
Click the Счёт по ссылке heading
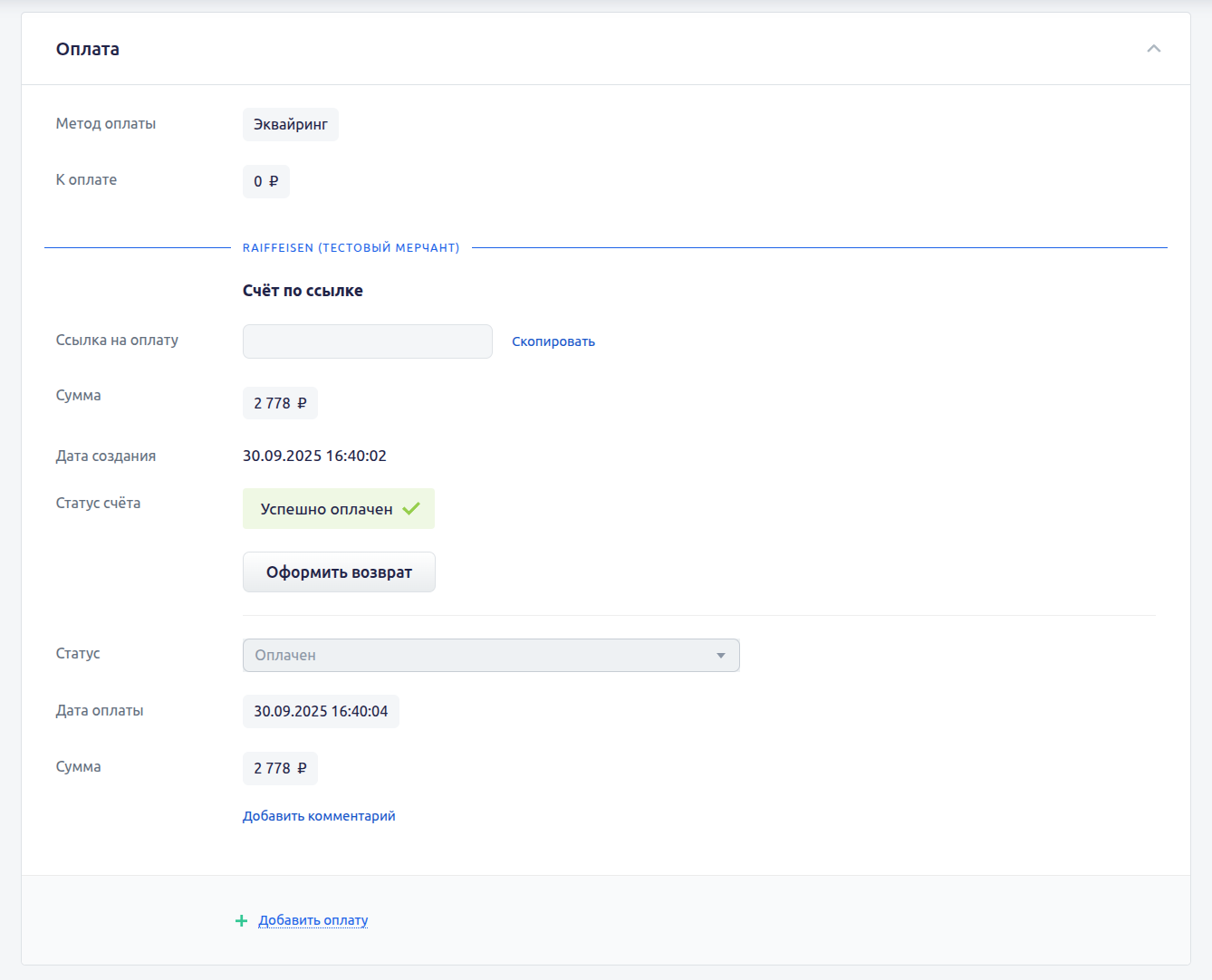click(303, 291)
